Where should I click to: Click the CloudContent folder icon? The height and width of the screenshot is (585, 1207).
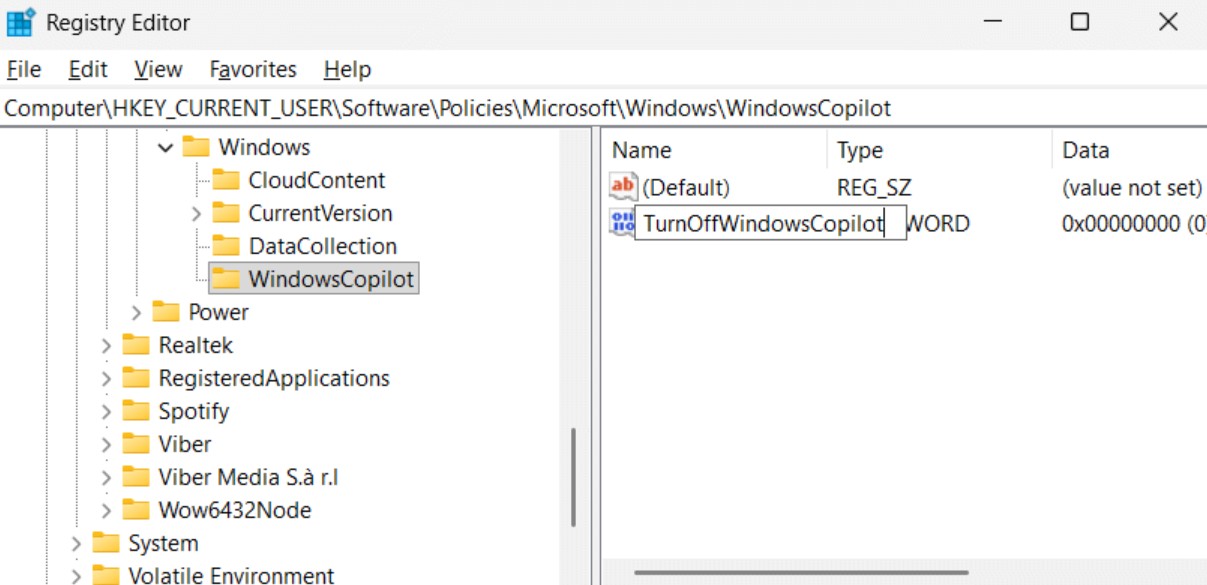(x=226, y=180)
